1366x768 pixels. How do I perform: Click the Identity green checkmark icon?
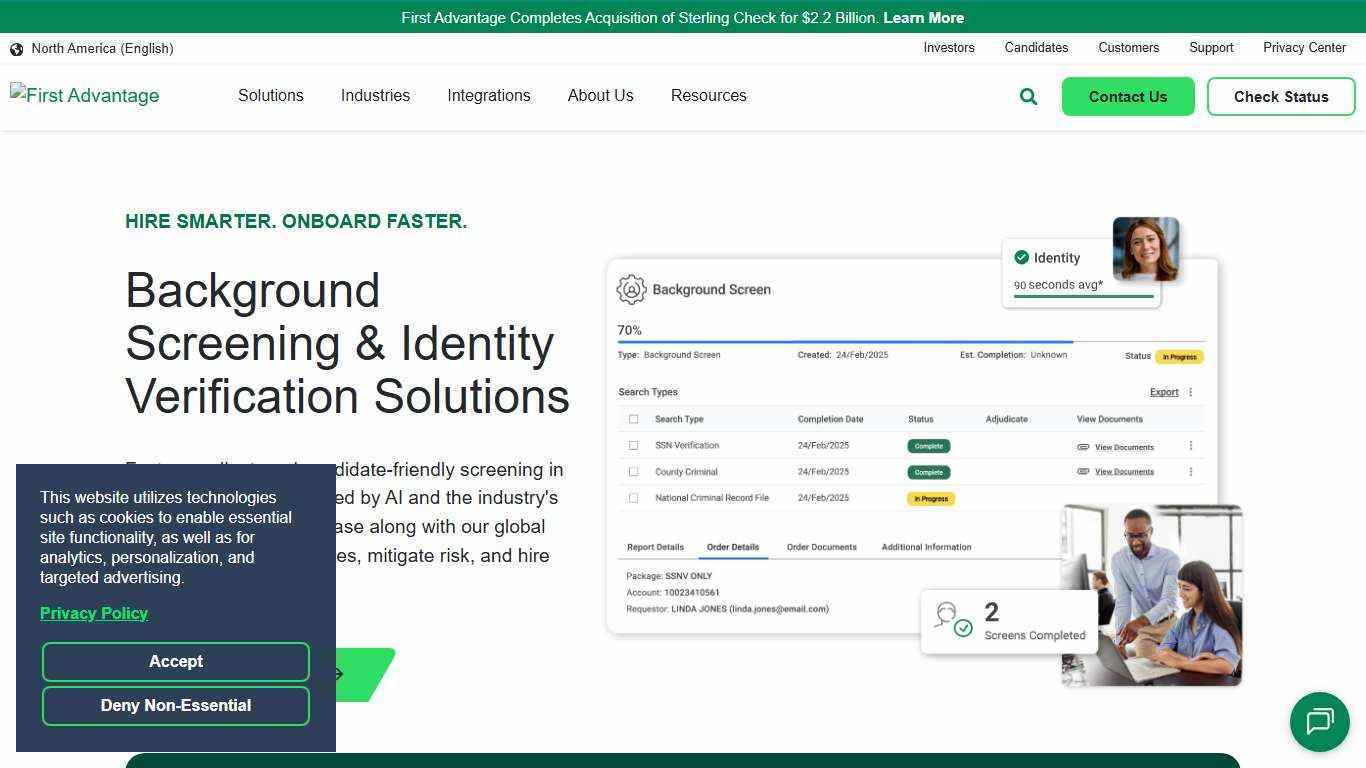click(x=1021, y=257)
